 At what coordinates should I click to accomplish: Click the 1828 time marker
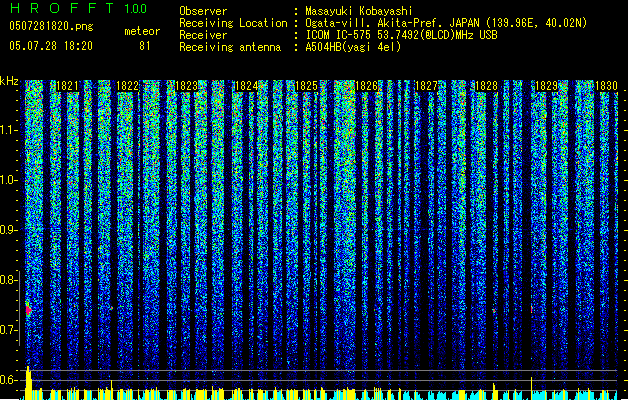pyautogui.click(x=486, y=86)
